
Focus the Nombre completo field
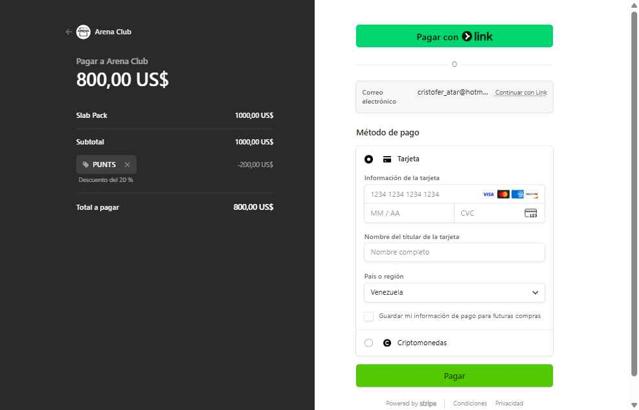[454, 252]
